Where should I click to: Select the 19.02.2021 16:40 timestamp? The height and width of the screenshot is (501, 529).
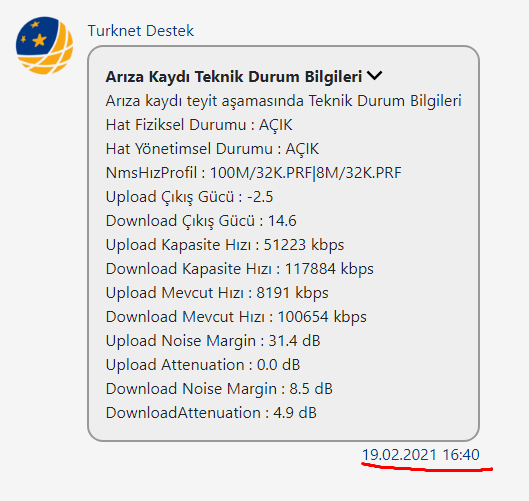420,454
